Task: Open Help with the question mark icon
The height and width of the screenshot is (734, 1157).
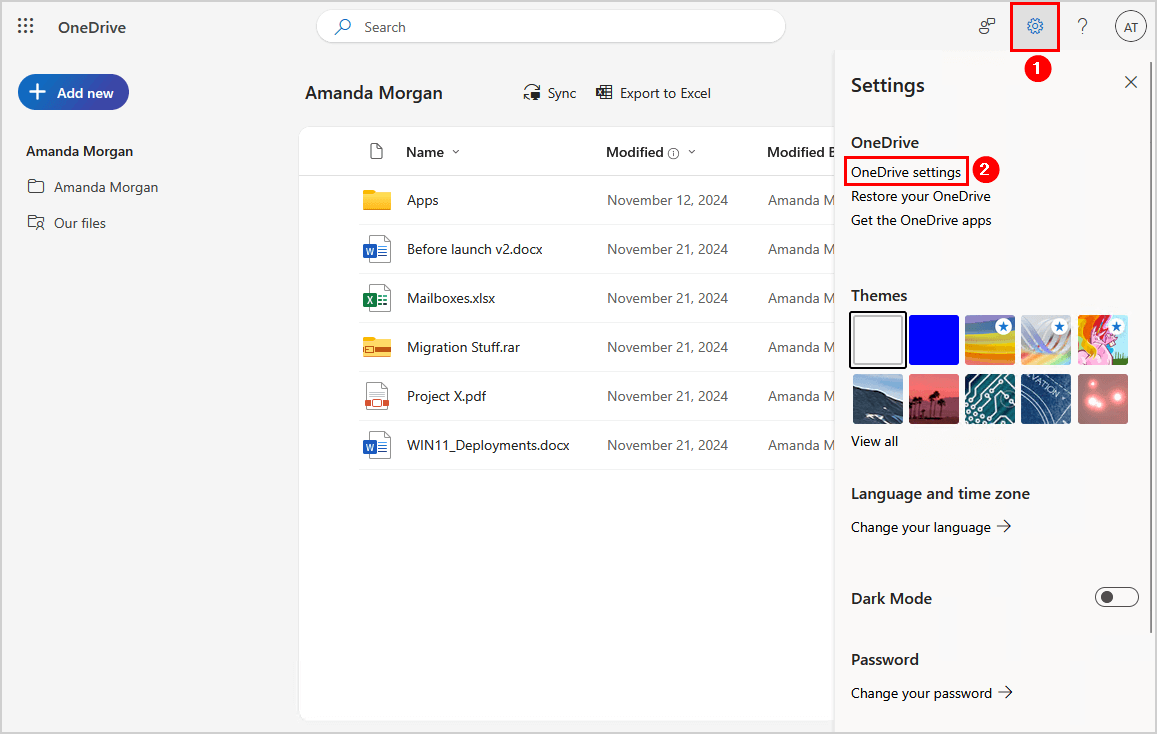Action: [x=1082, y=26]
